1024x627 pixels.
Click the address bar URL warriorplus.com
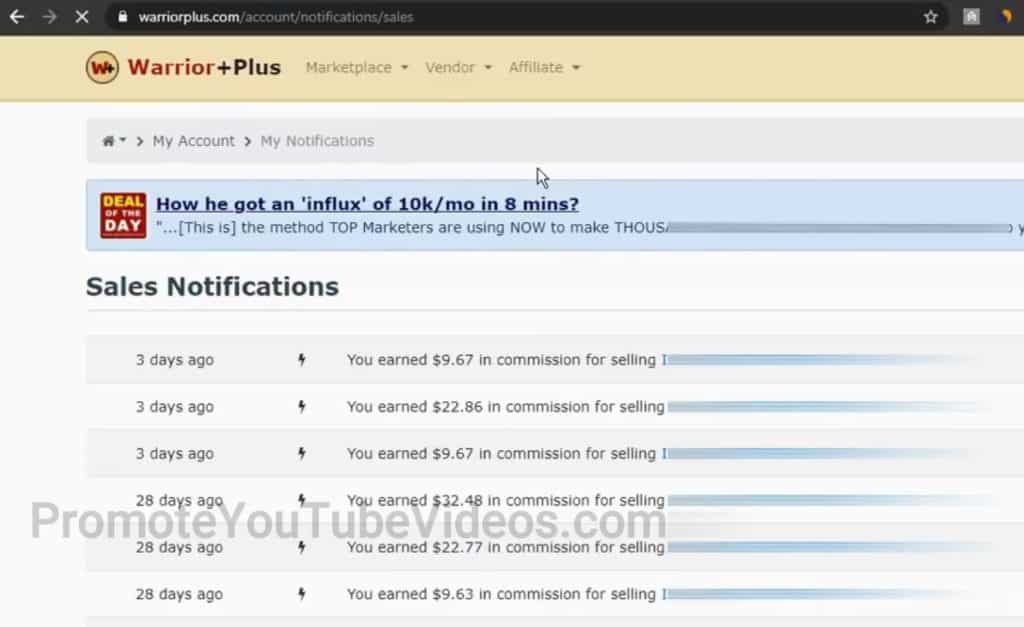click(x=276, y=17)
